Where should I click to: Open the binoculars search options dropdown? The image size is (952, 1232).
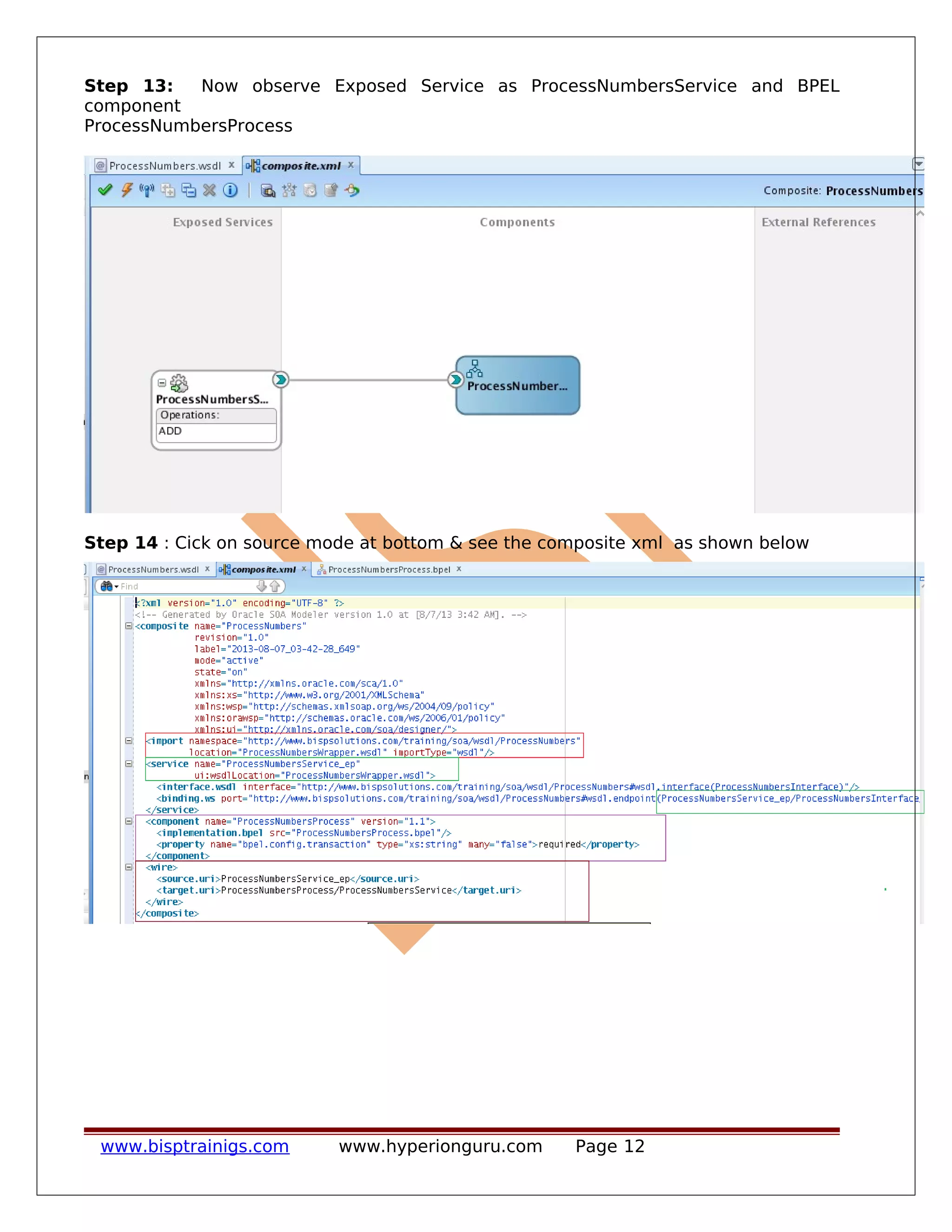(109, 587)
